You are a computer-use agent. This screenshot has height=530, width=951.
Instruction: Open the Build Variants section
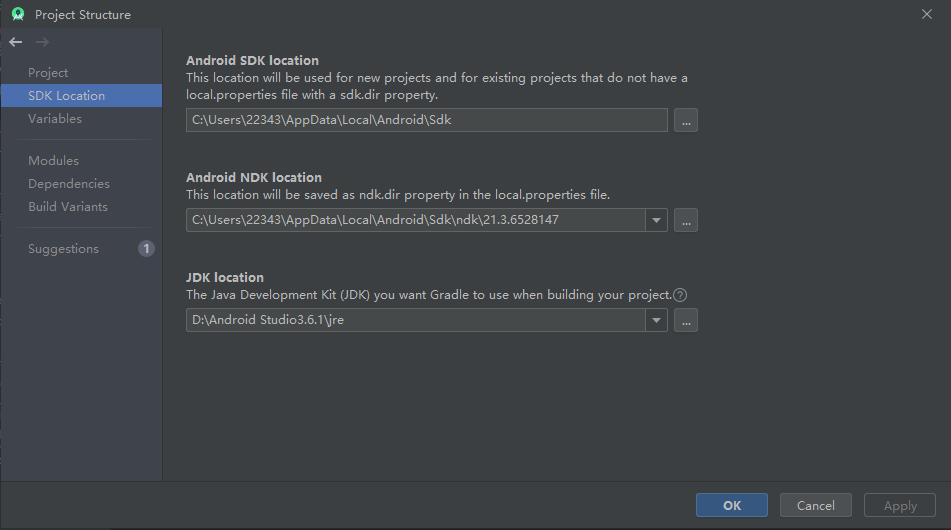[x=81, y=207]
